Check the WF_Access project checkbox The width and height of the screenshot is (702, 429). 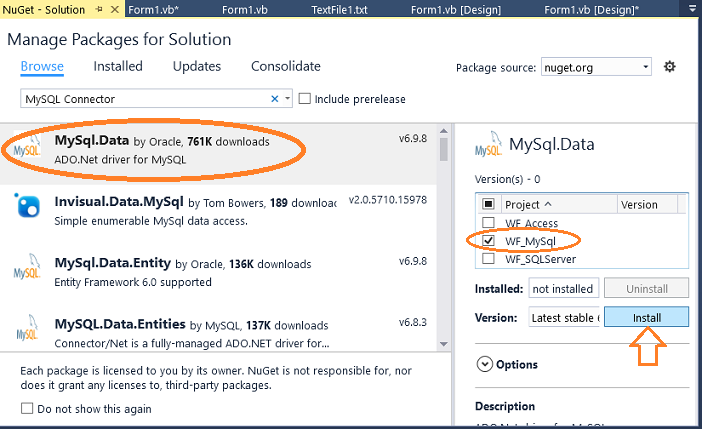pos(488,223)
